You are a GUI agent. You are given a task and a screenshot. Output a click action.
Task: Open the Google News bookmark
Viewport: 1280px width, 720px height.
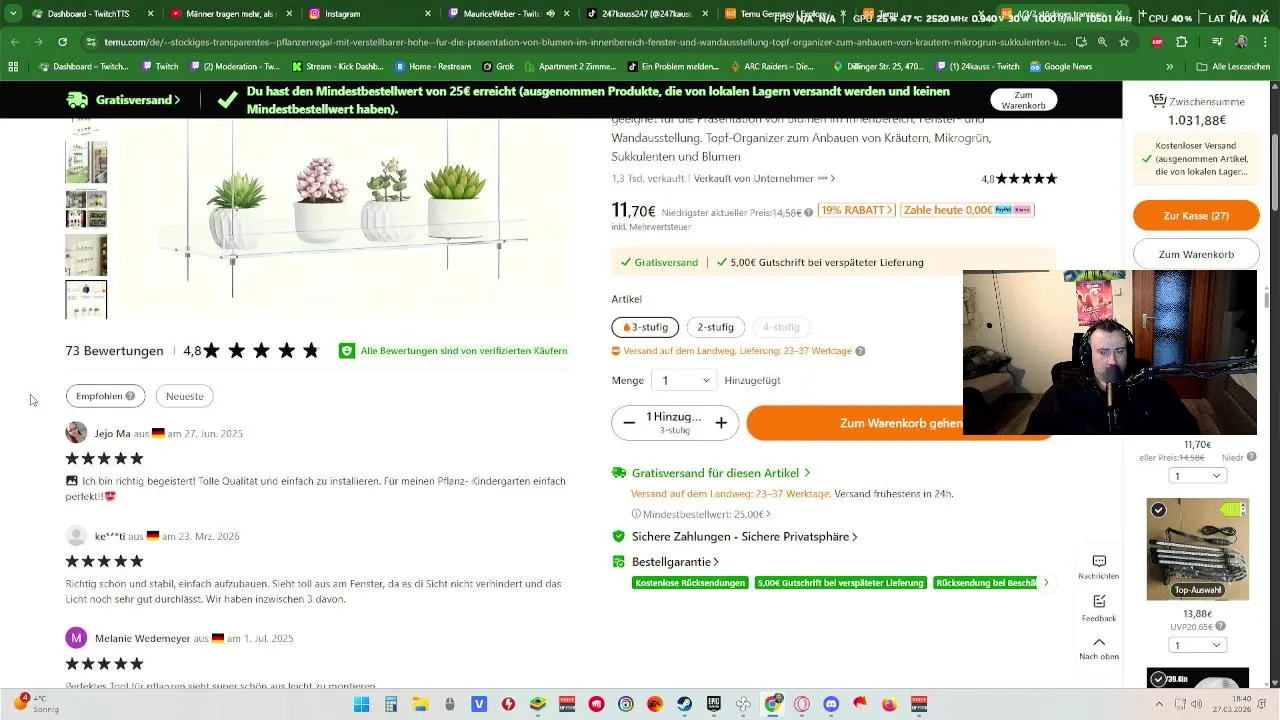pyautogui.click(x=1060, y=66)
